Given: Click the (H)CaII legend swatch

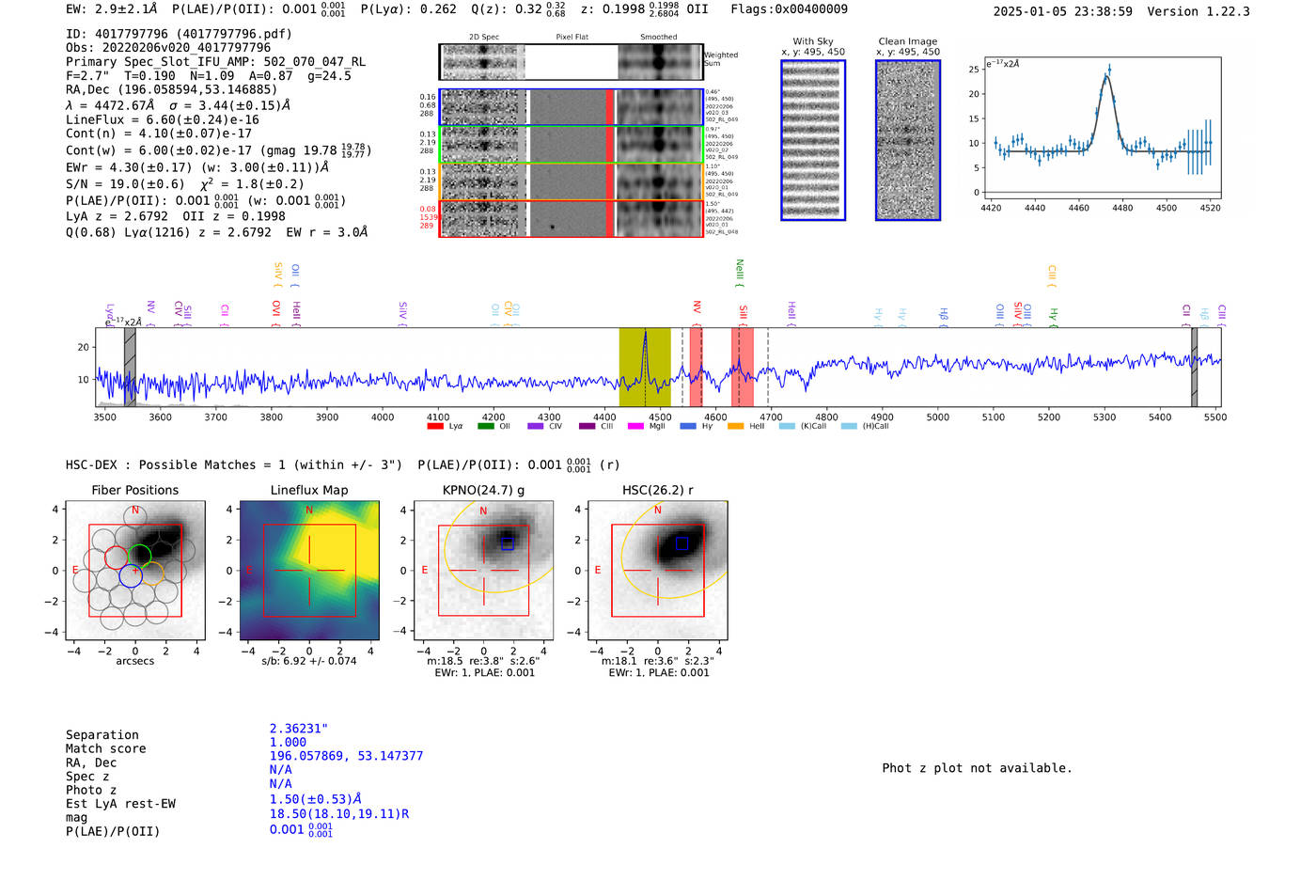Looking at the screenshot, I should [x=849, y=426].
